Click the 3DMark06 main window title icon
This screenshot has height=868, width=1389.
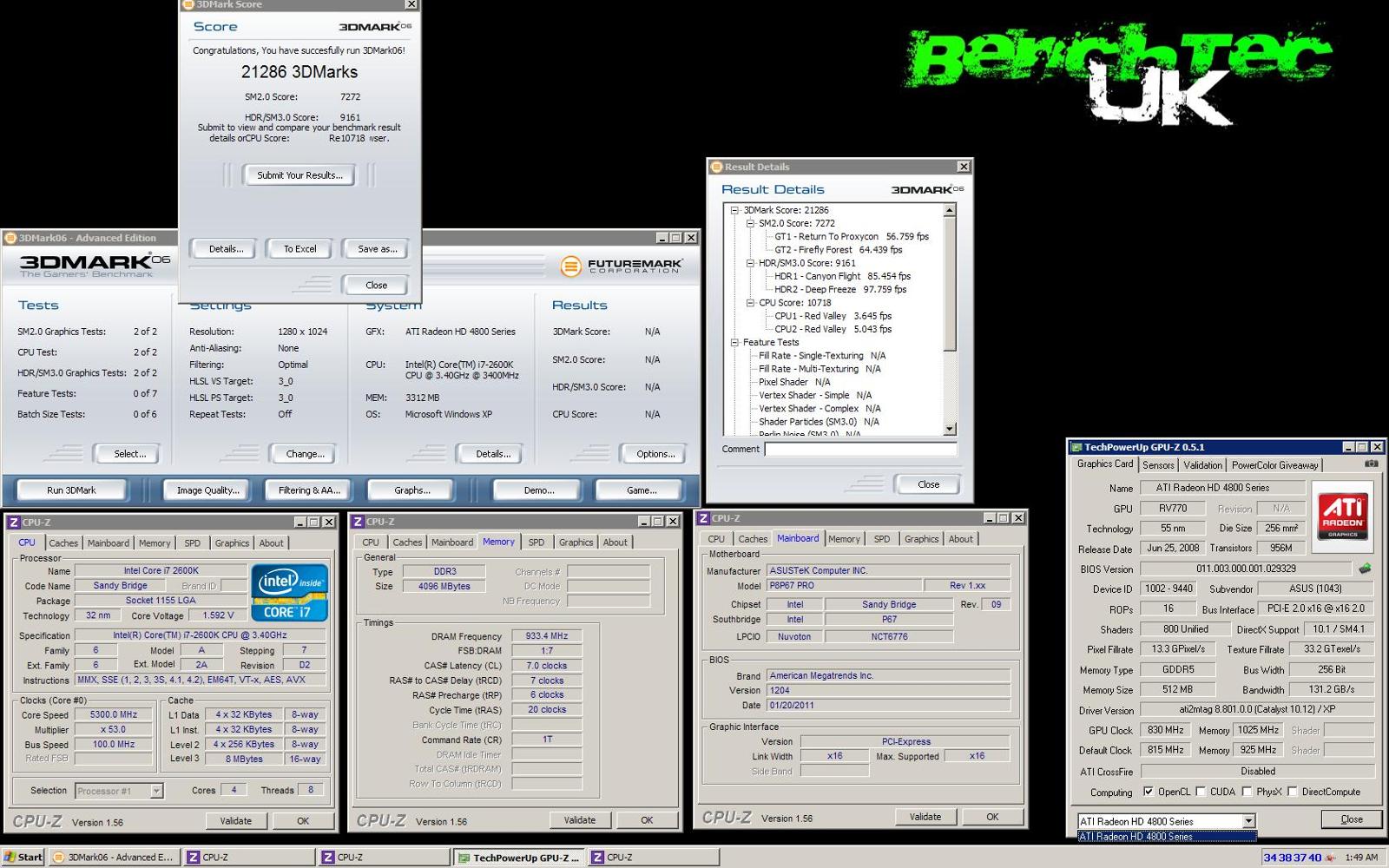[x=10, y=238]
